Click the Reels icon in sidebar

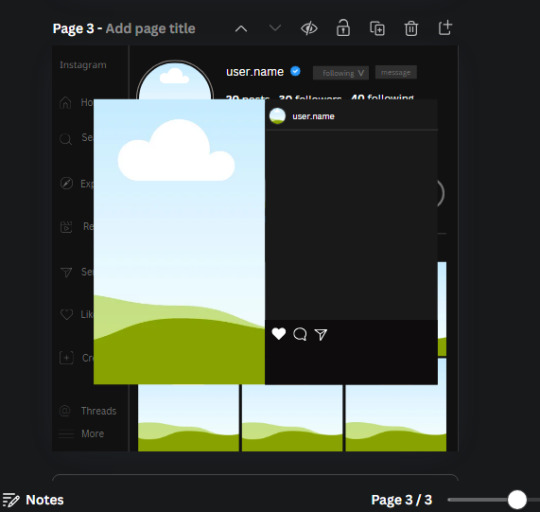pos(66,227)
